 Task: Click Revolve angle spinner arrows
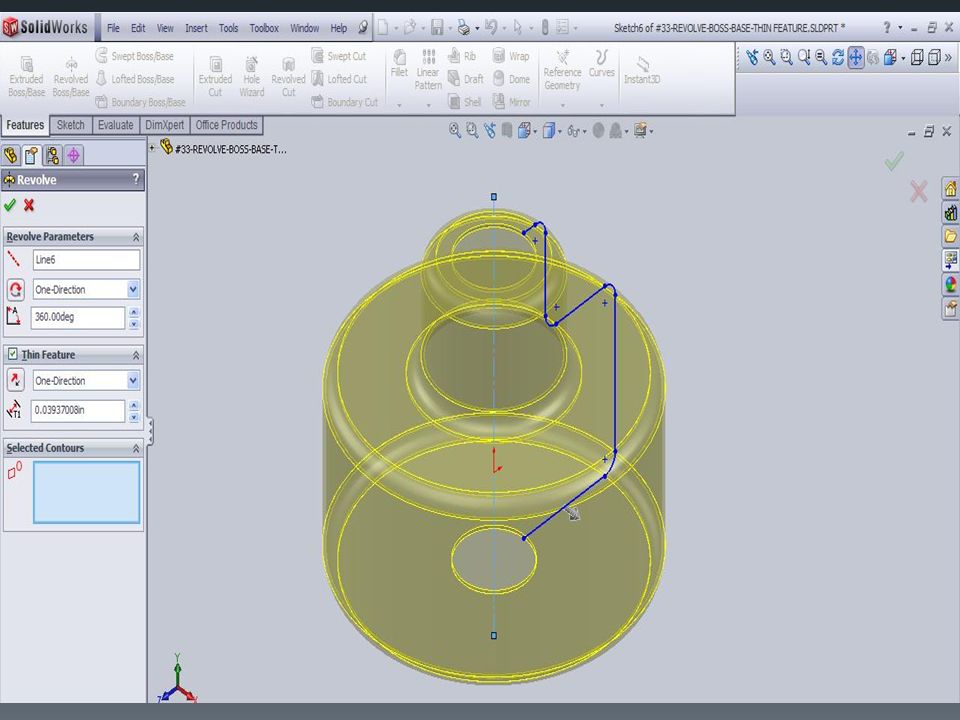coord(134,317)
